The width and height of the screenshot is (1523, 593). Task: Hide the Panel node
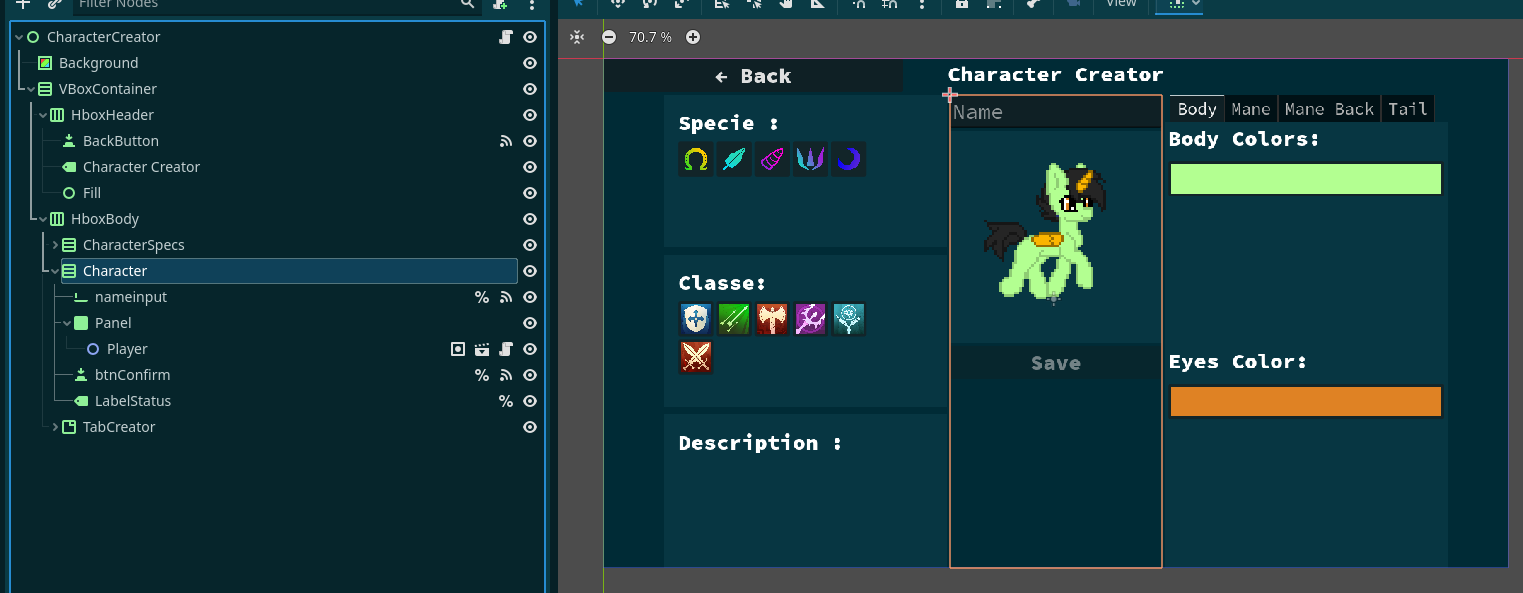[x=530, y=323]
